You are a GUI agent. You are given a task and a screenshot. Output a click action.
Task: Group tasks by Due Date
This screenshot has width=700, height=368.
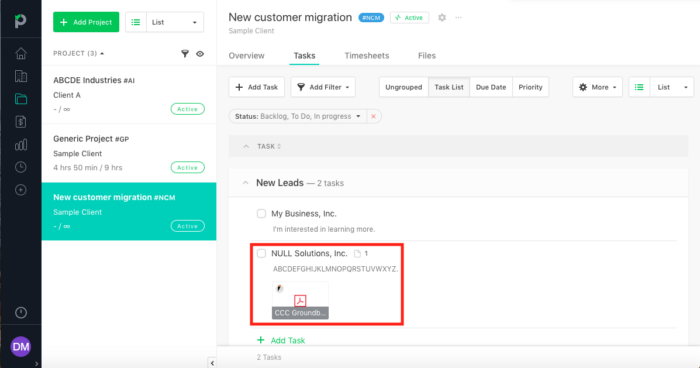click(x=491, y=87)
